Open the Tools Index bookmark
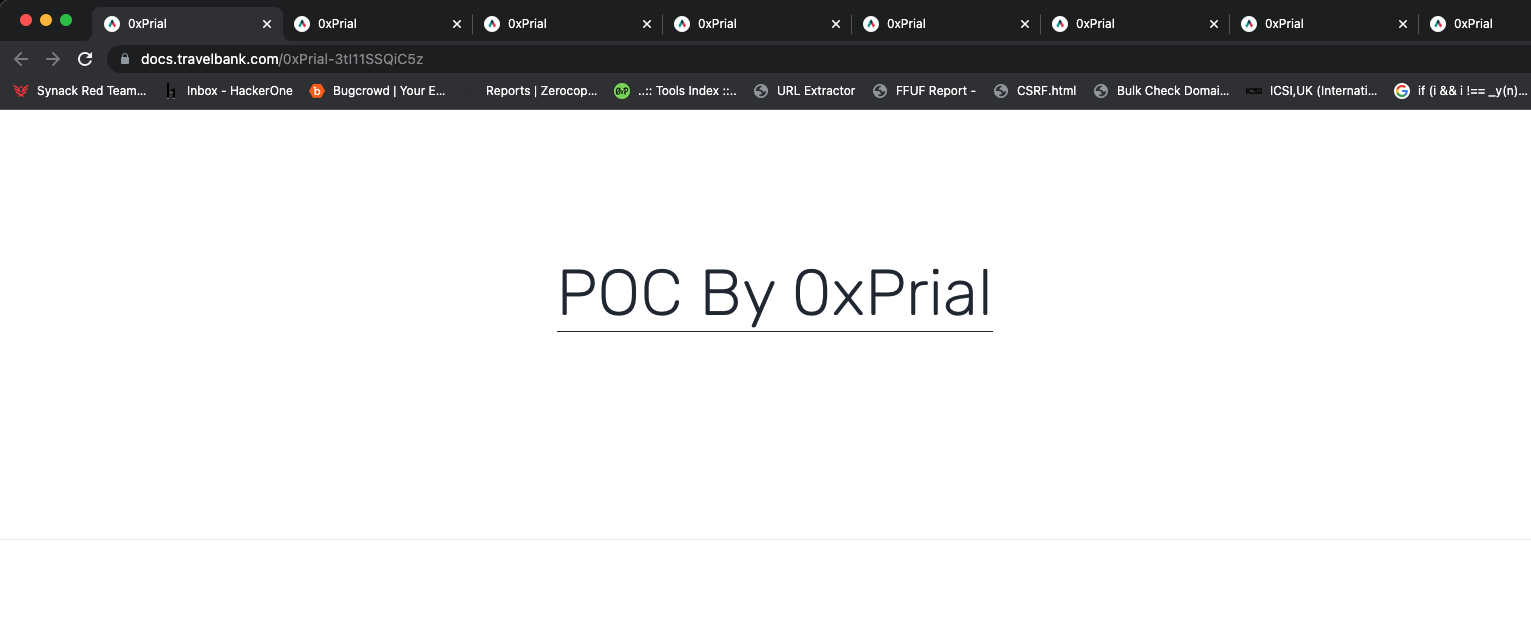 click(x=676, y=91)
